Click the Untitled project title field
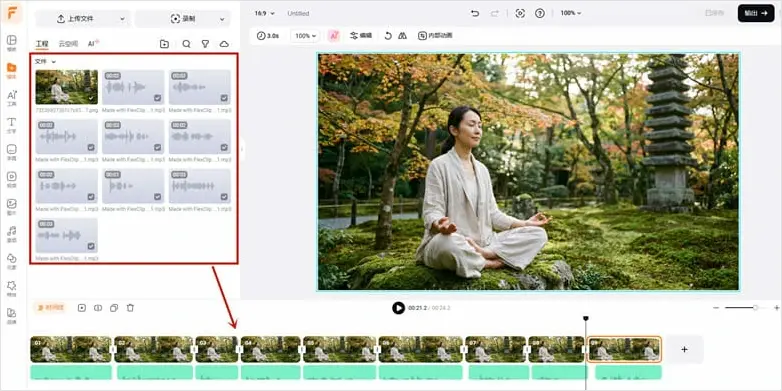 (x=298, y=13)
